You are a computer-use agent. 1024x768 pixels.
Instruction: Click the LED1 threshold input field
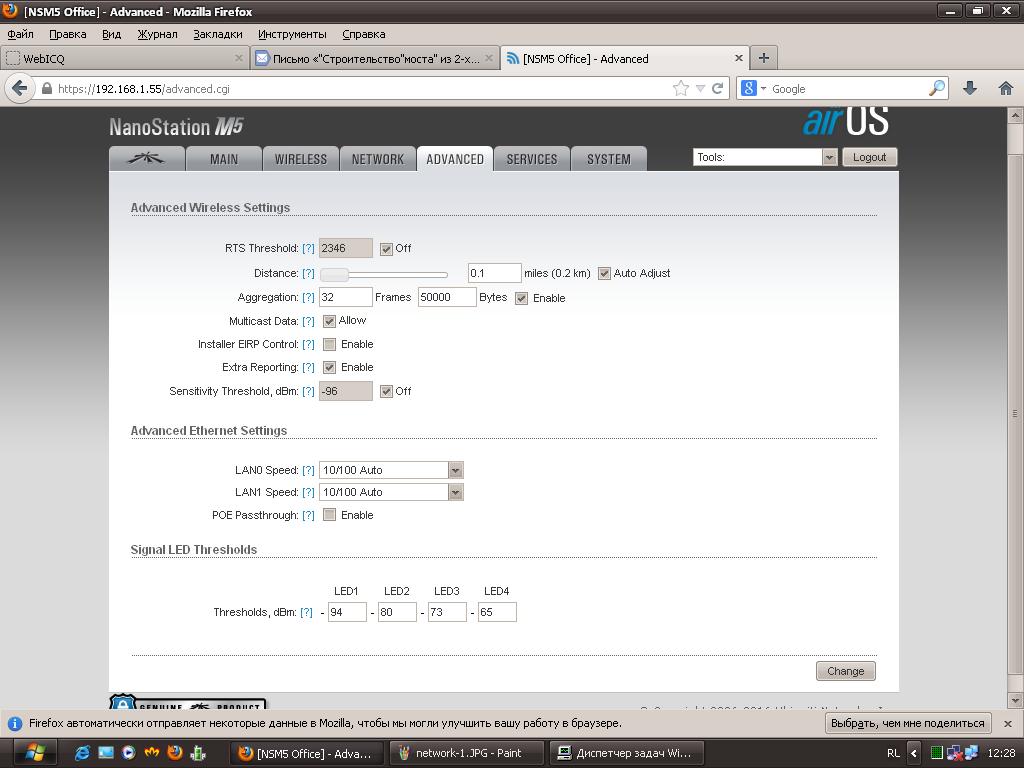tap(347, 613)
